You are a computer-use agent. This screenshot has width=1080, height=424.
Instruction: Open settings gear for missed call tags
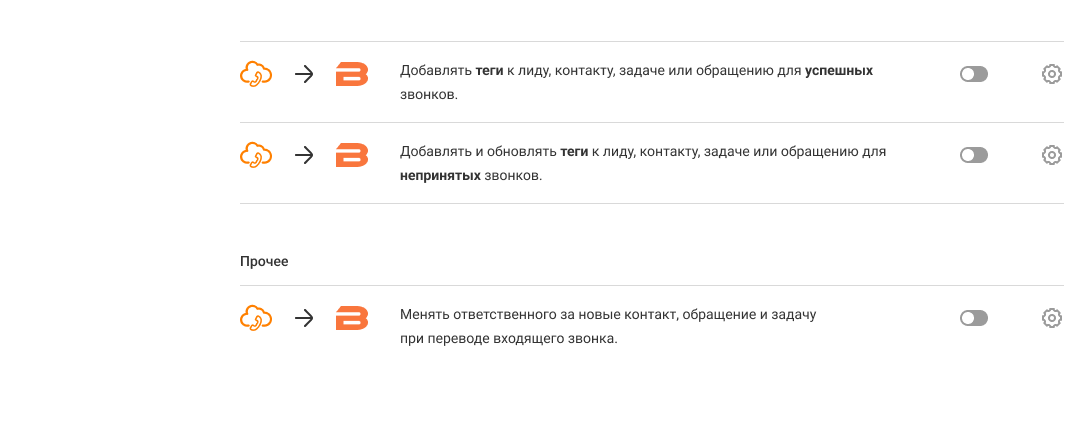pos(1051,155)
